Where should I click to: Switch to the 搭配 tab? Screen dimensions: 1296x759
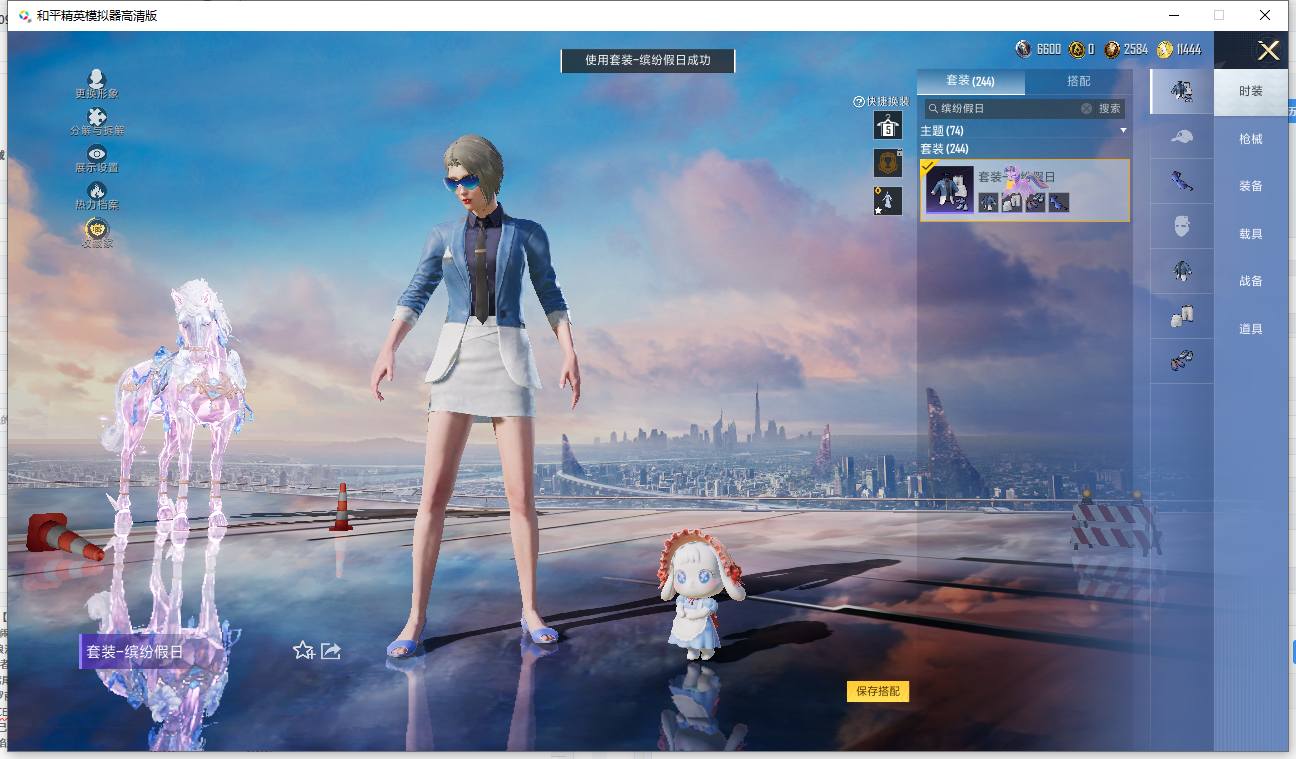1079,81
